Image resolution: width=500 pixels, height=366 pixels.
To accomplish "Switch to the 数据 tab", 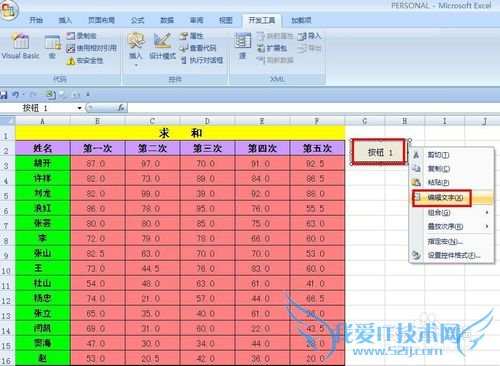I will click(167, 20).
